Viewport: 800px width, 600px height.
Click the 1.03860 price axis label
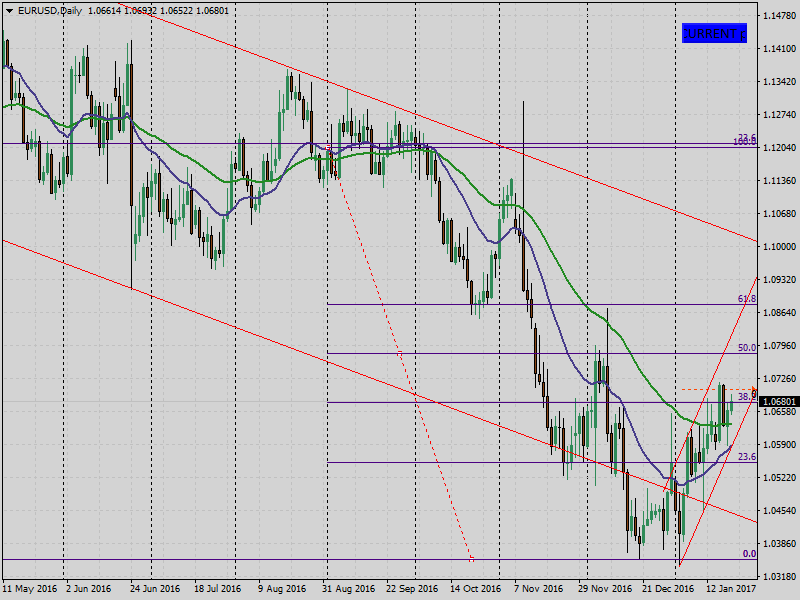click(779, 543)
